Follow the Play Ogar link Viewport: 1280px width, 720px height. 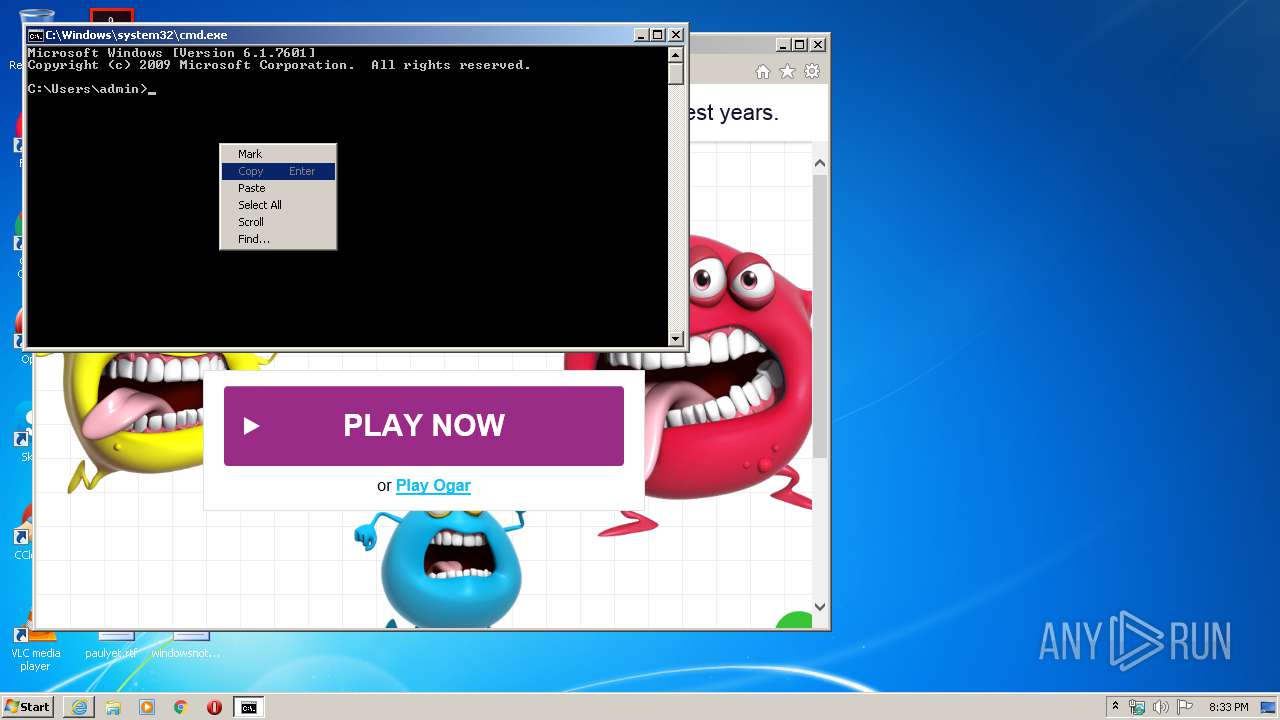(433, 485)
